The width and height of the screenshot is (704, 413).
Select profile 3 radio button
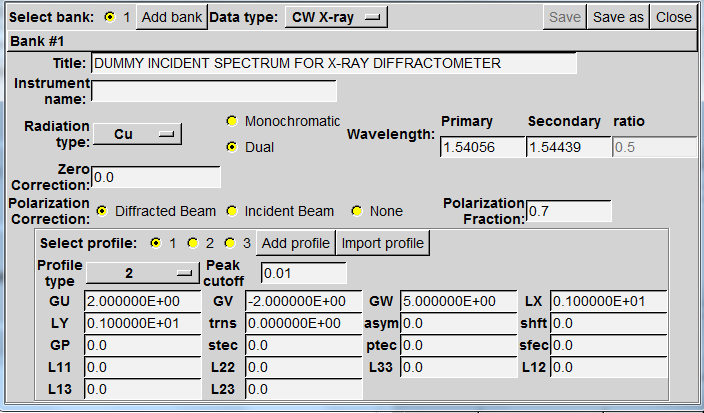230,243
